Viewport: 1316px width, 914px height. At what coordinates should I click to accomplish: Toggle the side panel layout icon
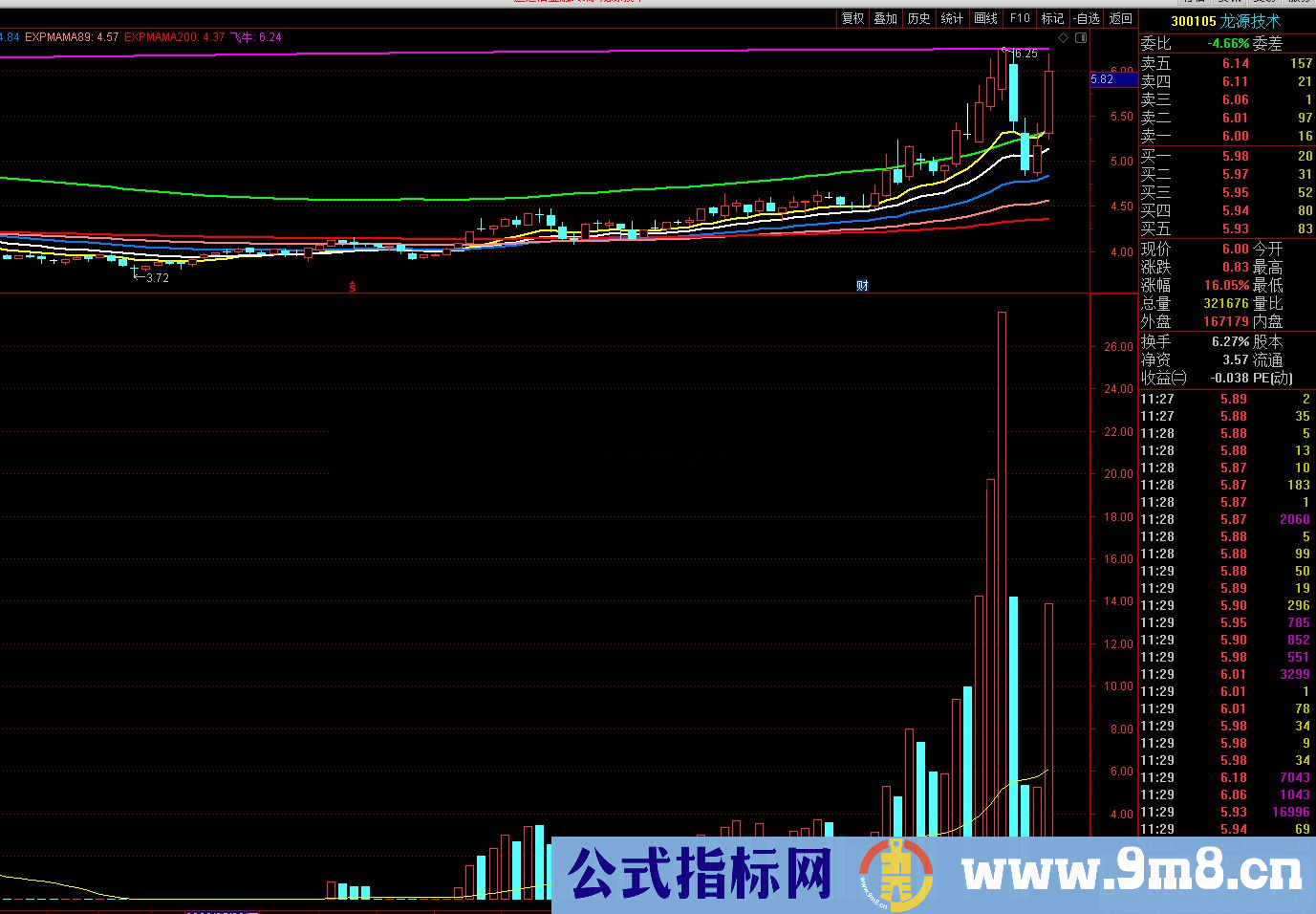(x=1081, y=38)
